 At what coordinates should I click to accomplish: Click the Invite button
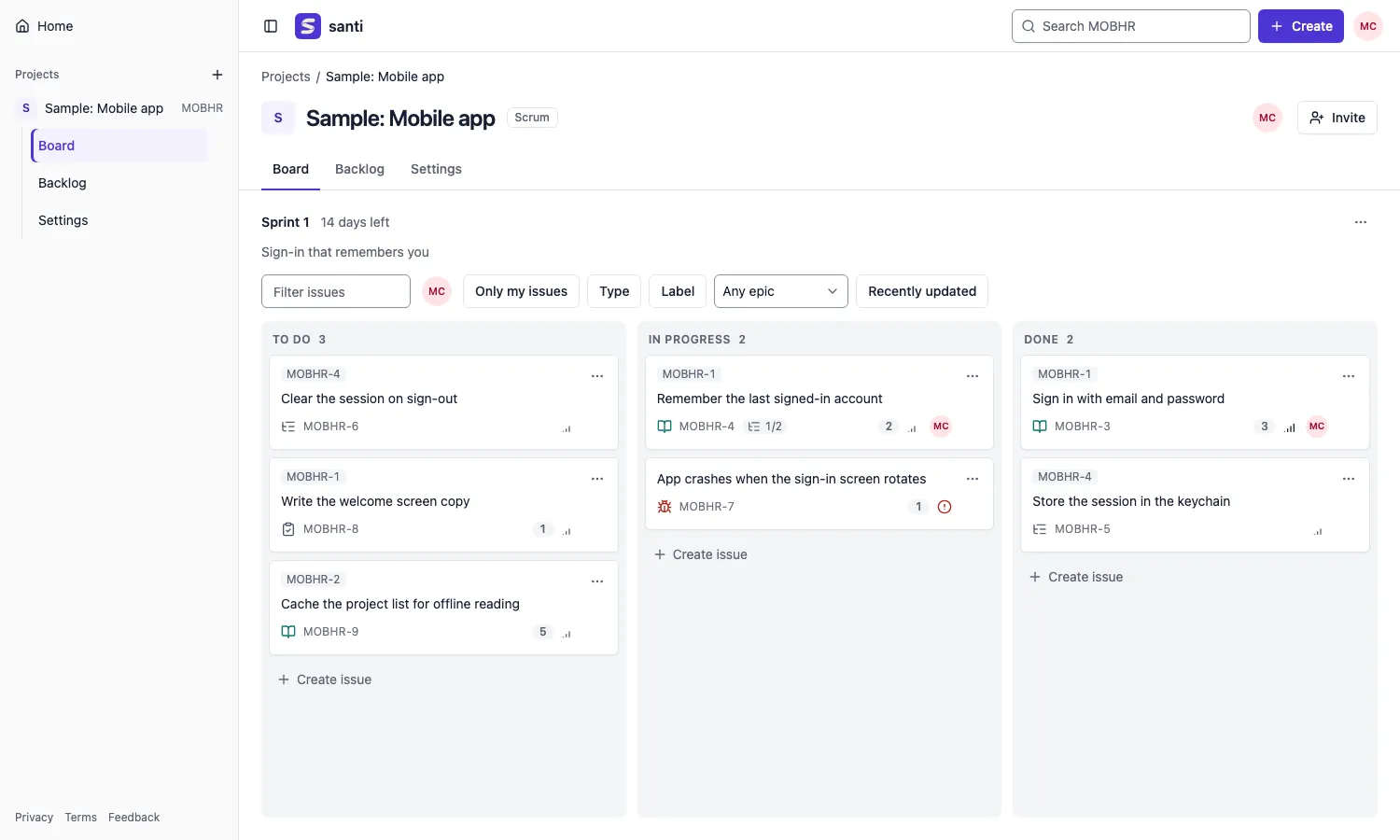point(1337,118)
